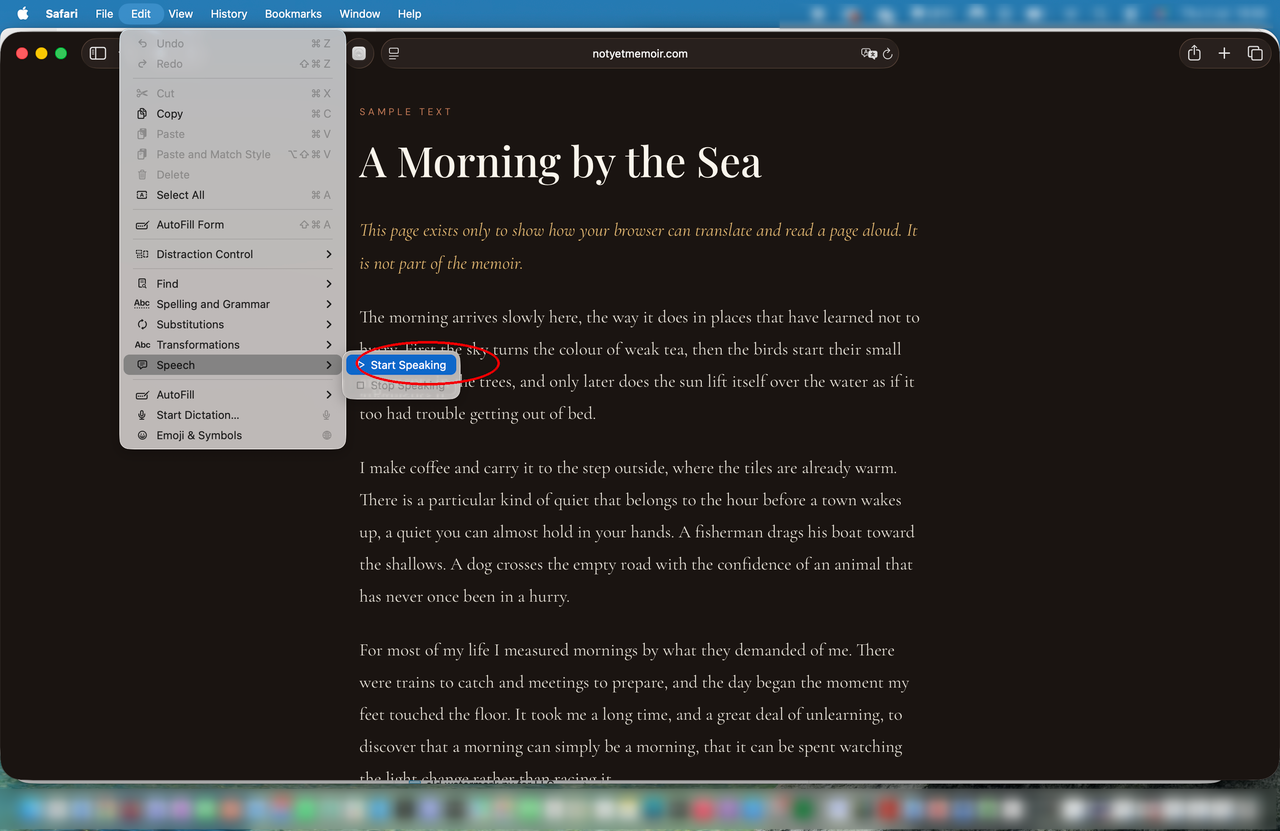Click the extension icon left of address bar

(359, 54)
